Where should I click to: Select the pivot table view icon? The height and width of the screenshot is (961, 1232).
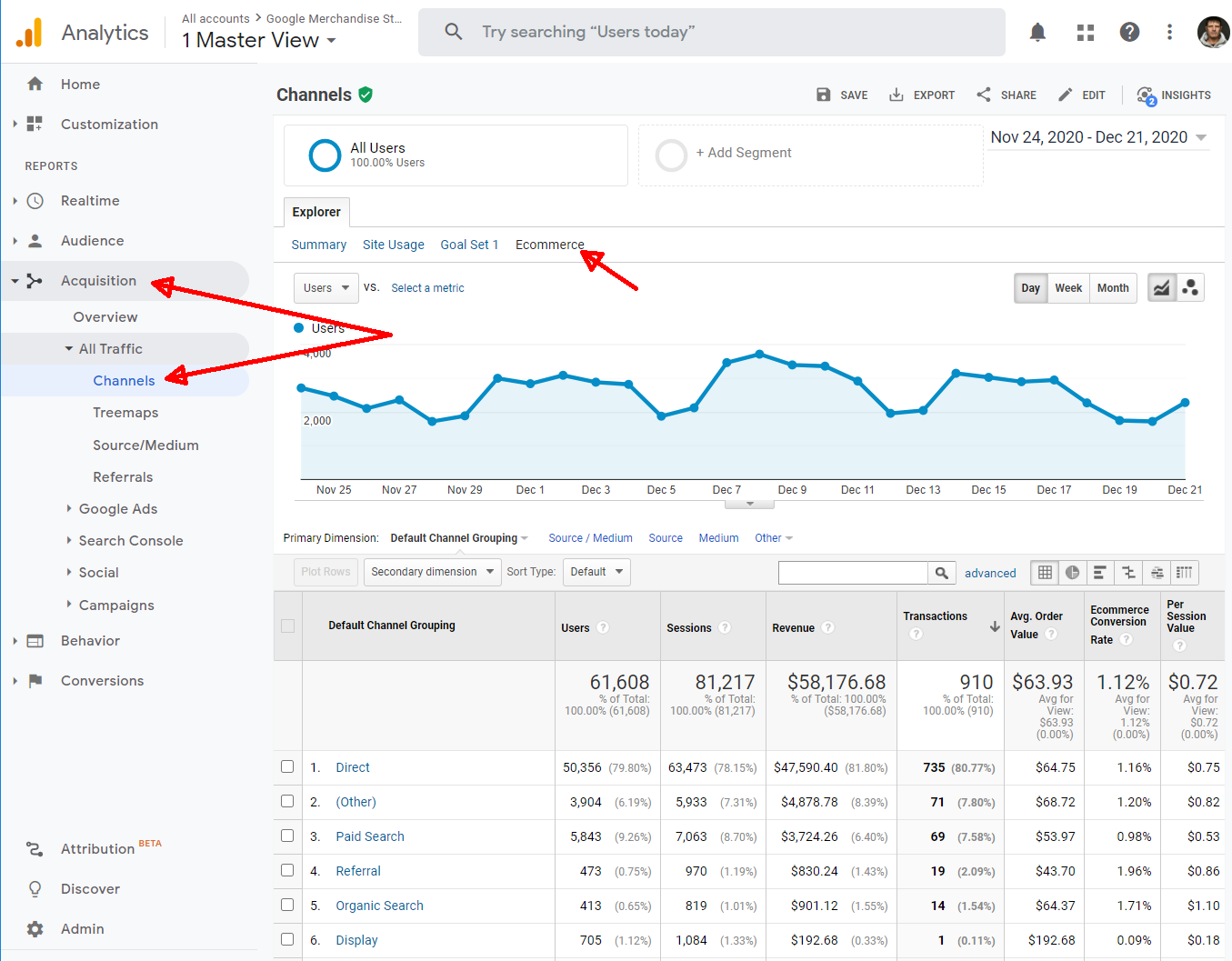pos(1184,573)
